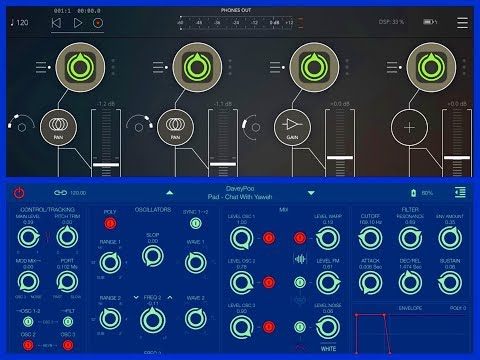Click the tempo link icon beside 120.00
This screenshot has height=360, width=480.
60,193
